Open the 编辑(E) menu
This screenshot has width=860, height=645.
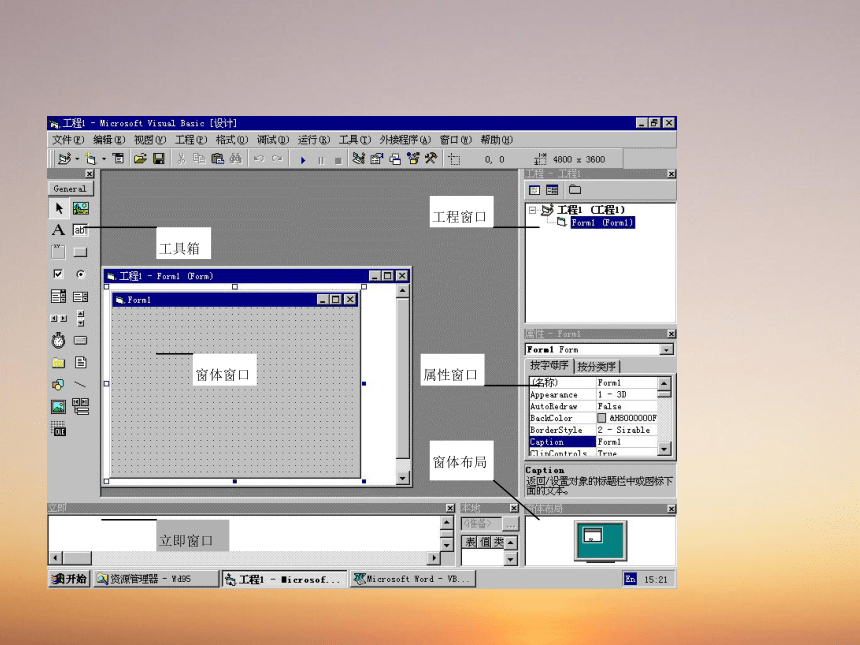click(x=109, y=140)
